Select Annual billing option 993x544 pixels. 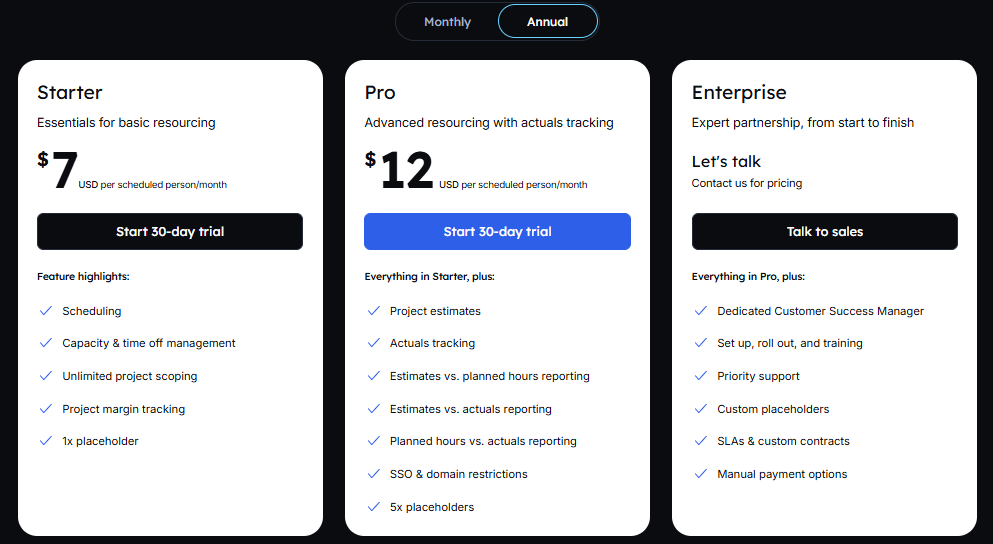coord(547,22)
